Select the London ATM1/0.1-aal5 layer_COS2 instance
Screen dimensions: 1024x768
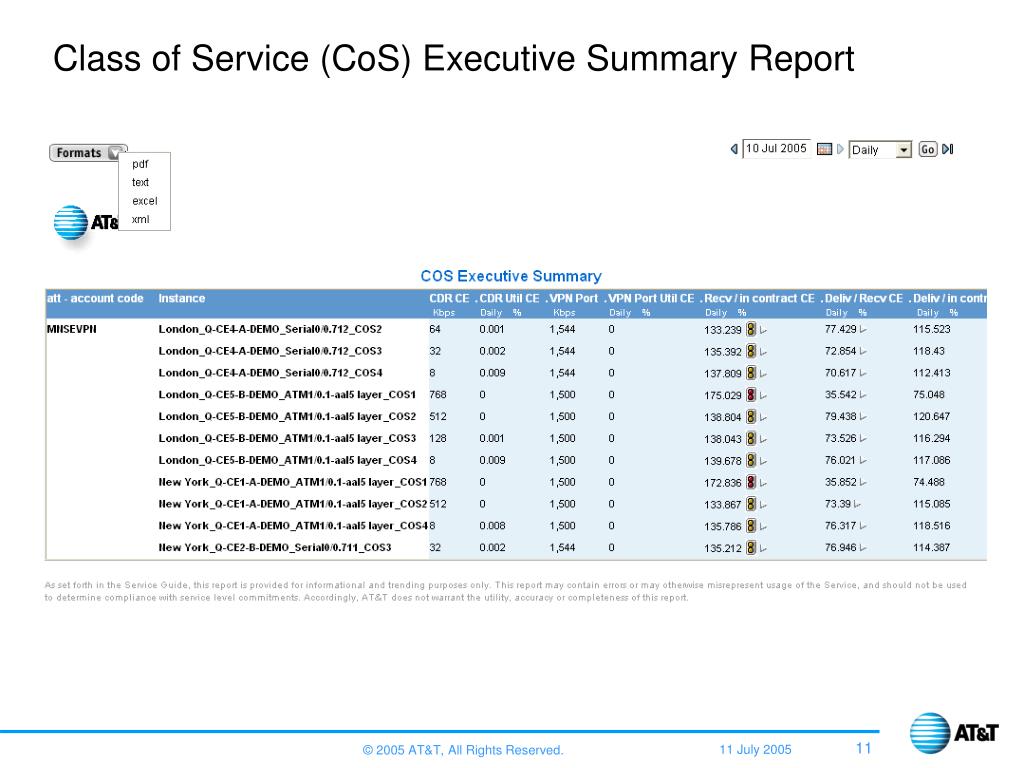pyautogui.click(x=287, y=417)
